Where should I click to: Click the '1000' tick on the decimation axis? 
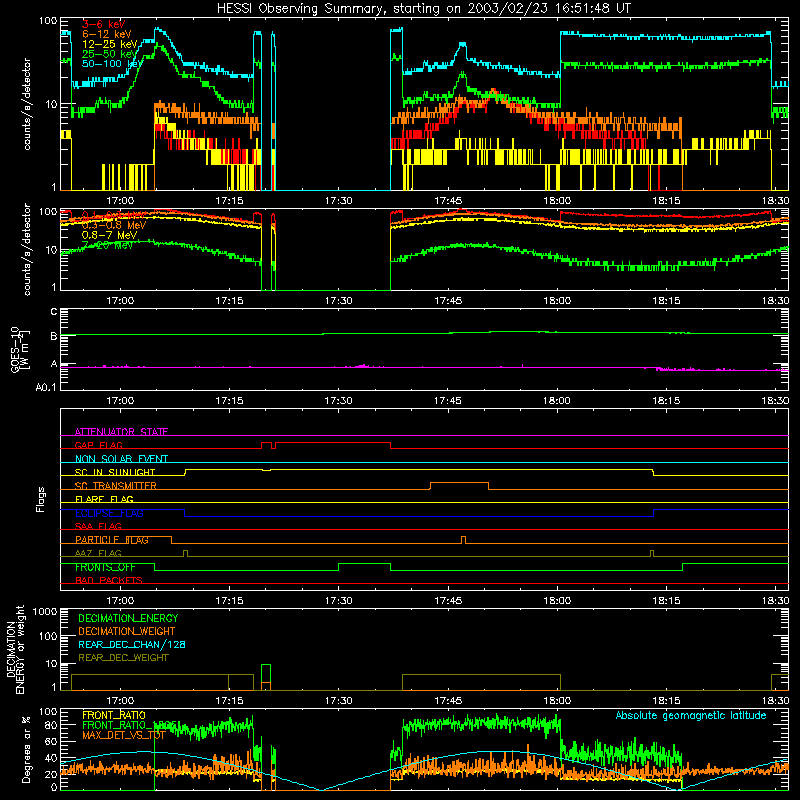[45, 612]
